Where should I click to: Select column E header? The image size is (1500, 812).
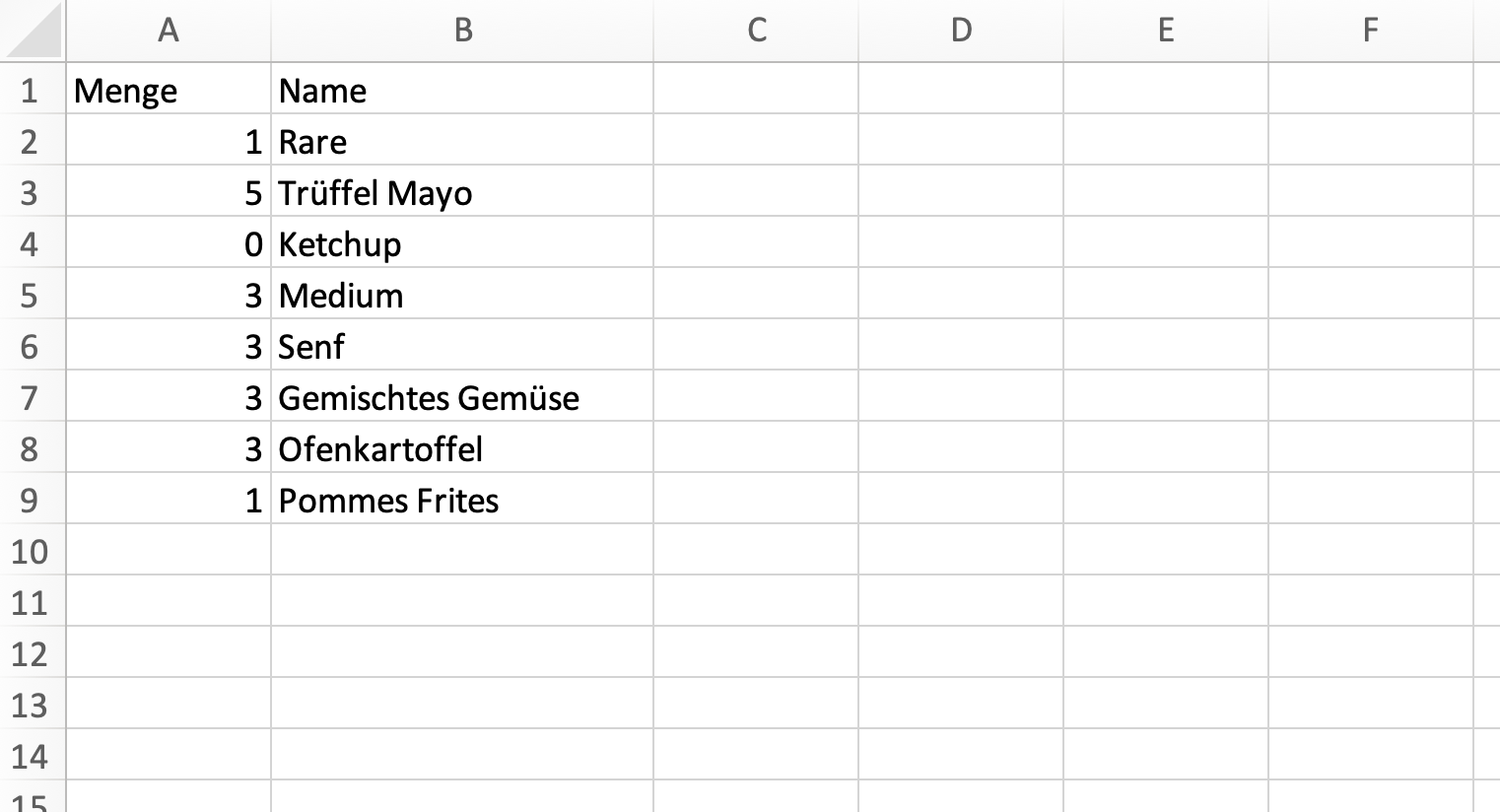click(1166, 31)
